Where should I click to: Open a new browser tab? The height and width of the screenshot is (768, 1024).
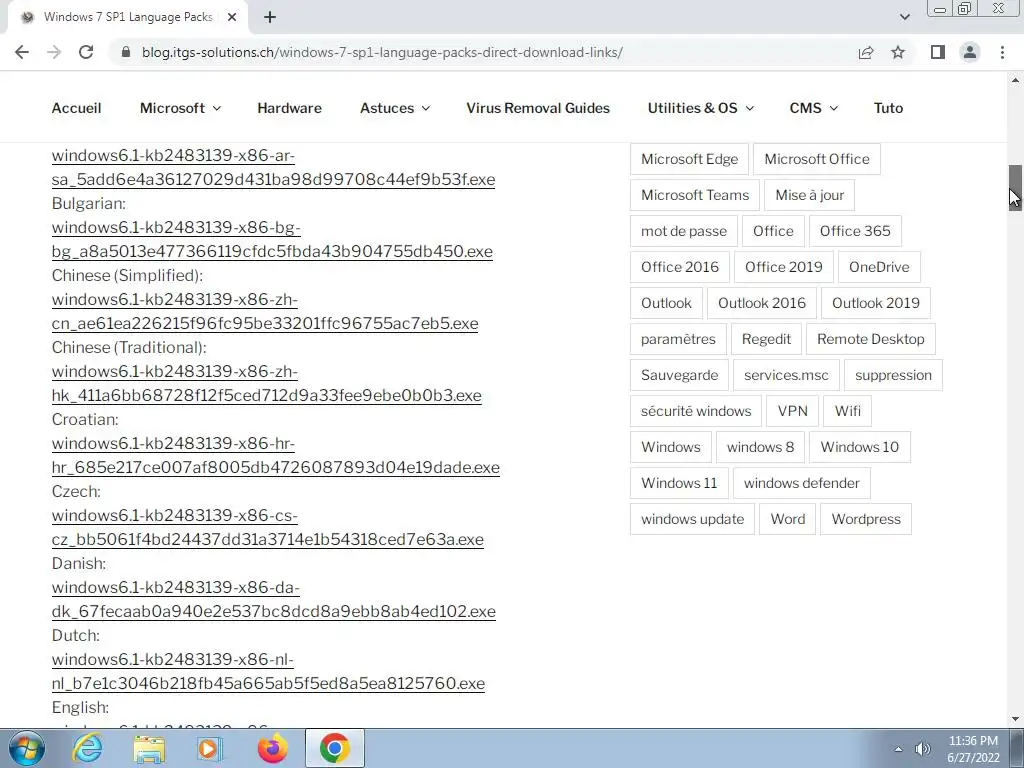pyautogui.click(x=270, y=18)
